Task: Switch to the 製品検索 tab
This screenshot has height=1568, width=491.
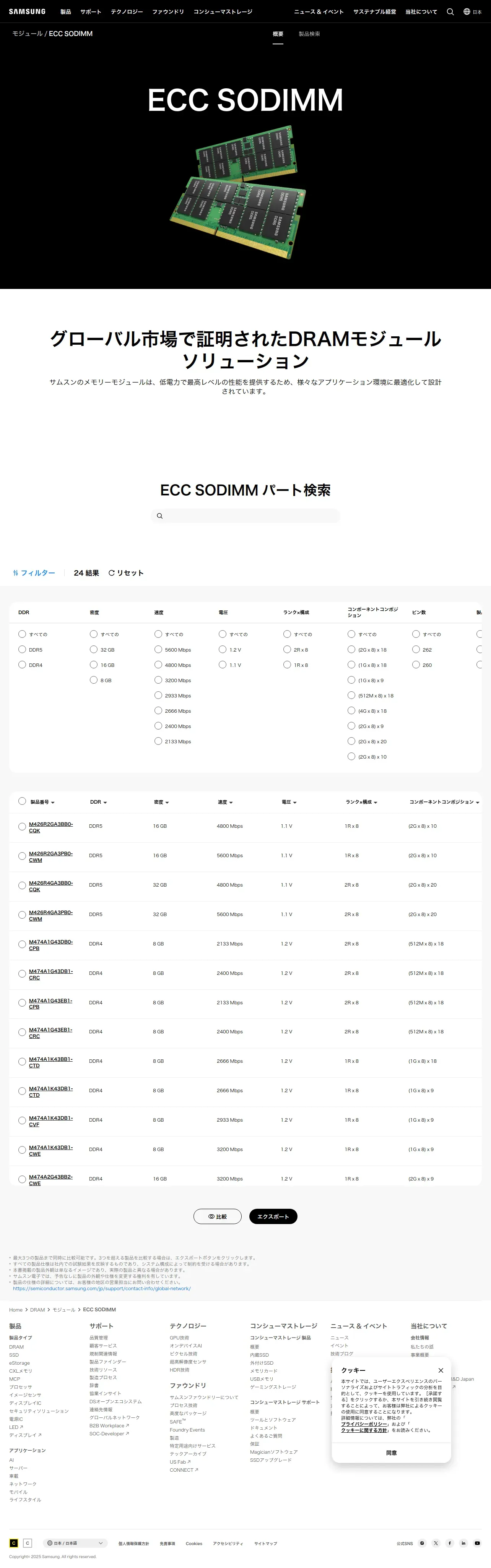Action: [309, 34]
